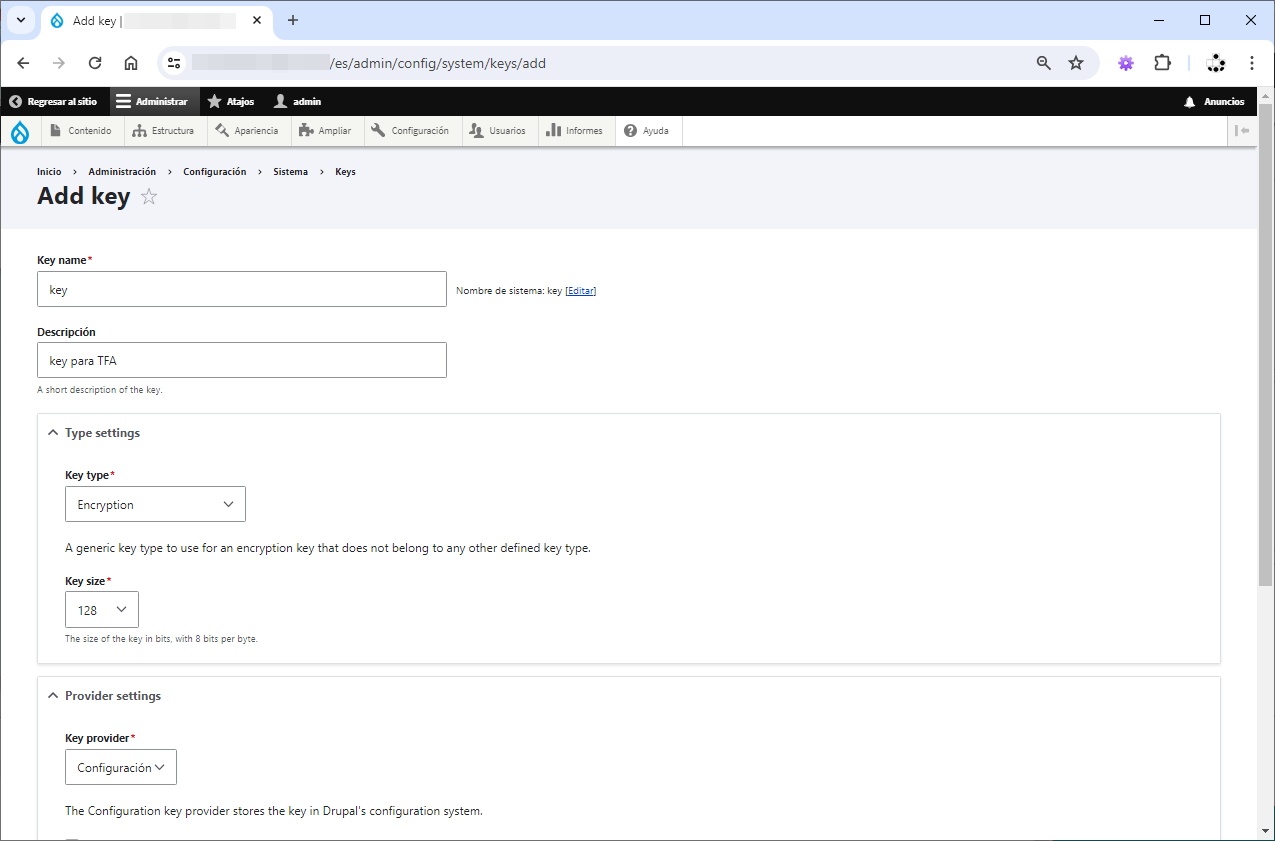Screen dimensions: 1275x841
Task: Close the Add key tab
Action: tap(258, 20)
